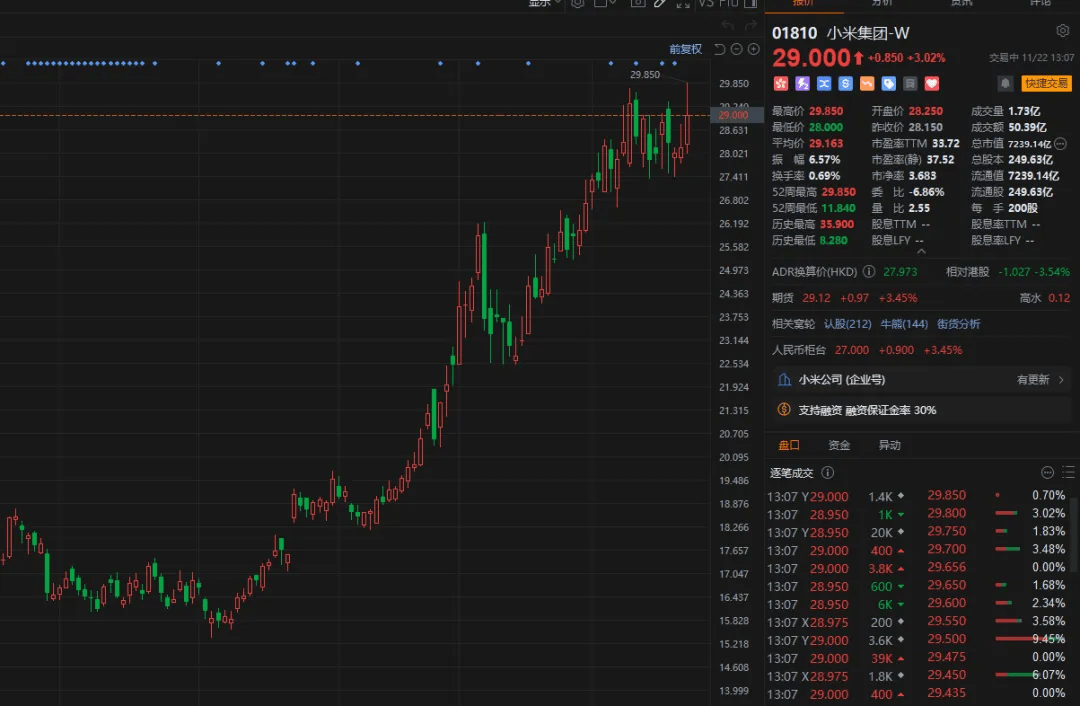Open the 前复权 adjustment selector
This screenshot has height=706, width=1080.
[685, 49]
